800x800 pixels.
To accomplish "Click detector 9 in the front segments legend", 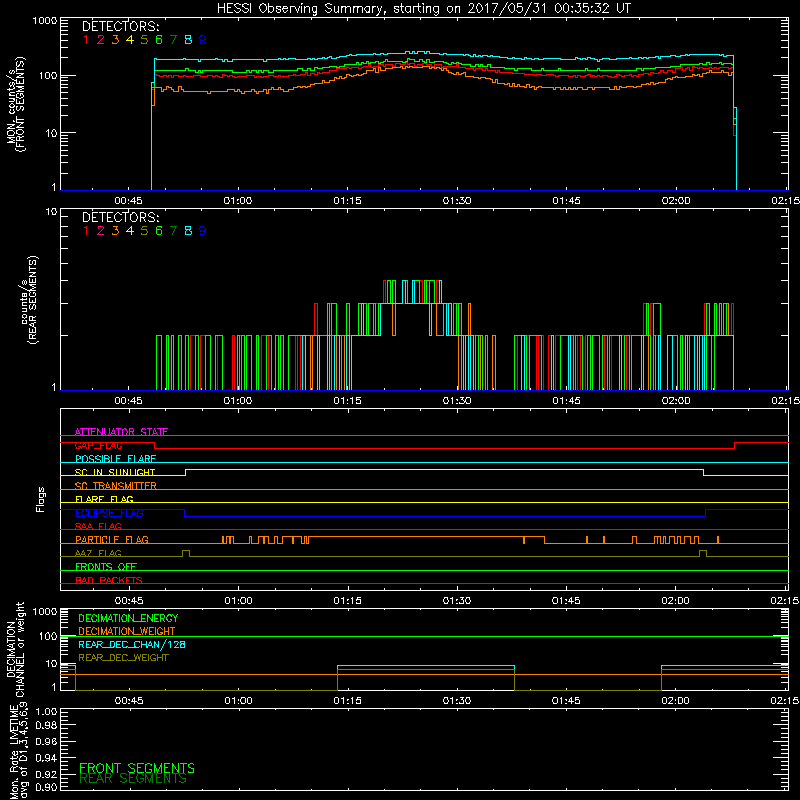I will pyautogui.click(x=203, y=40).
